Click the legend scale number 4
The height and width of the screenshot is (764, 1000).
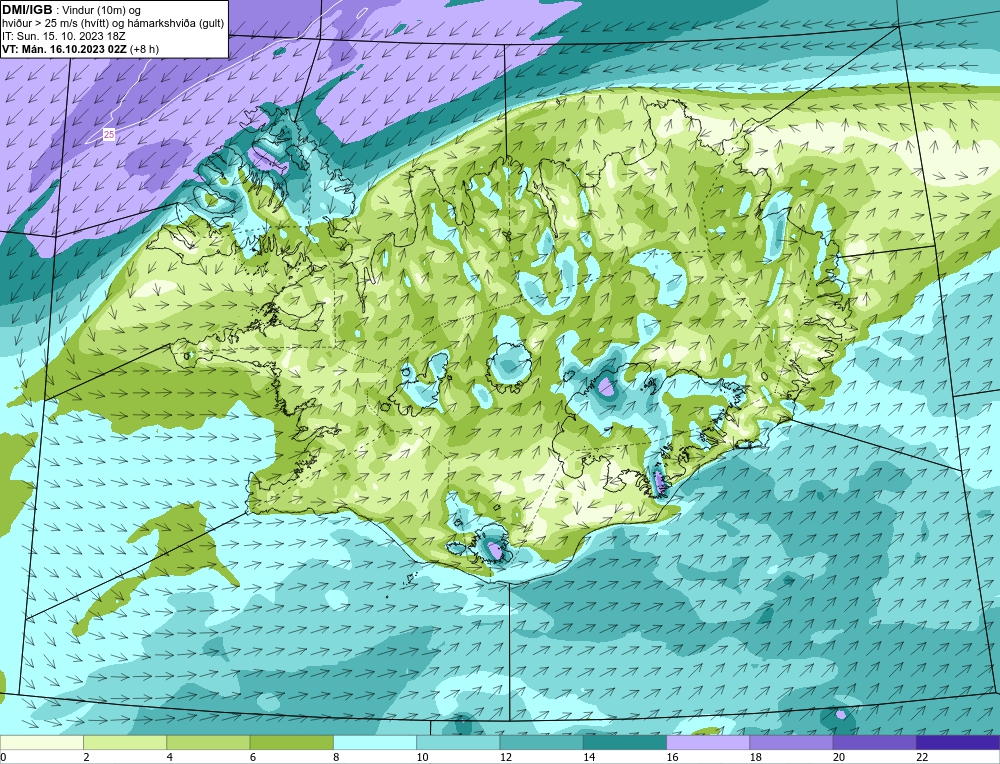pos(170,757)
